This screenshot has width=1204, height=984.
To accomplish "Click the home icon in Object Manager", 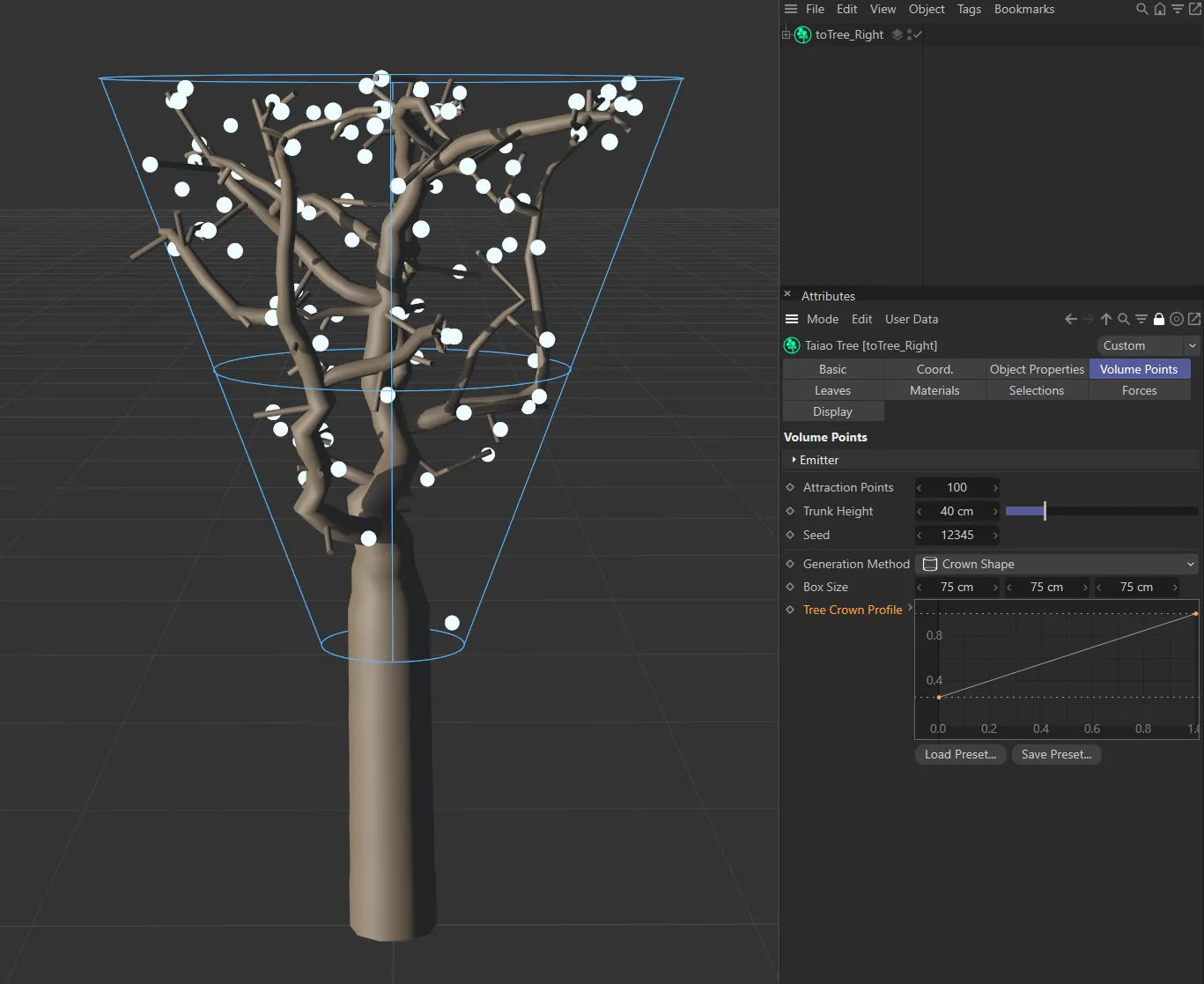I will 1160,9.
